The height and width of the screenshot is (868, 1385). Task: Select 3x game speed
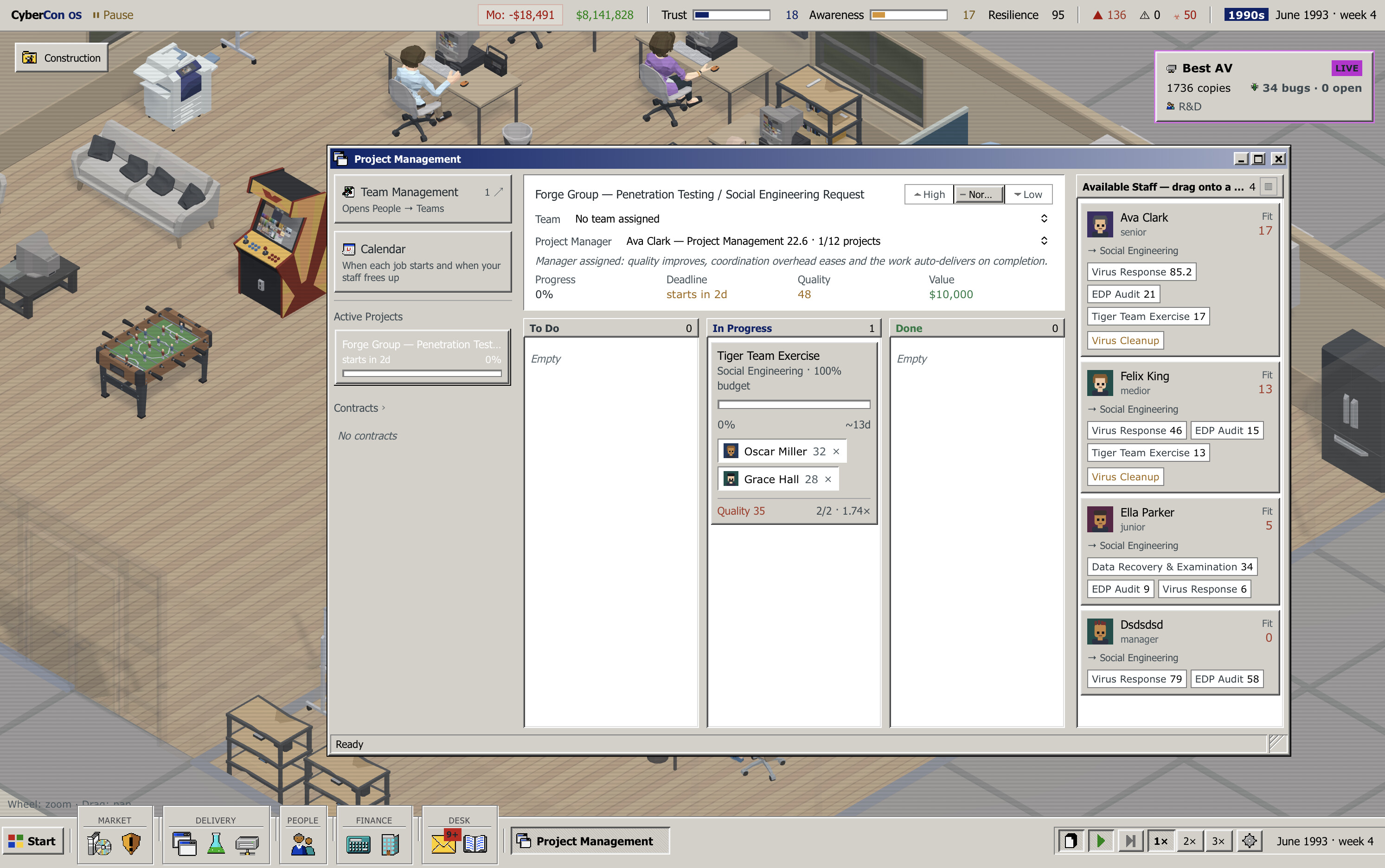tap(1218, 841)
